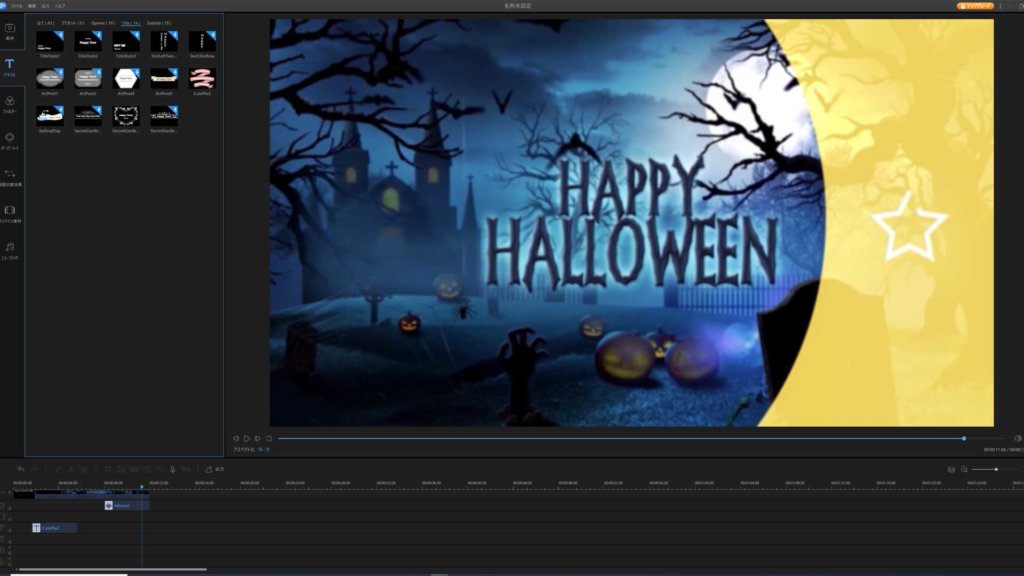The image size is (1024, 576).
Task: Adjust the timeline zoom slider
Action: pyautogui.click(x=994, y=470)
